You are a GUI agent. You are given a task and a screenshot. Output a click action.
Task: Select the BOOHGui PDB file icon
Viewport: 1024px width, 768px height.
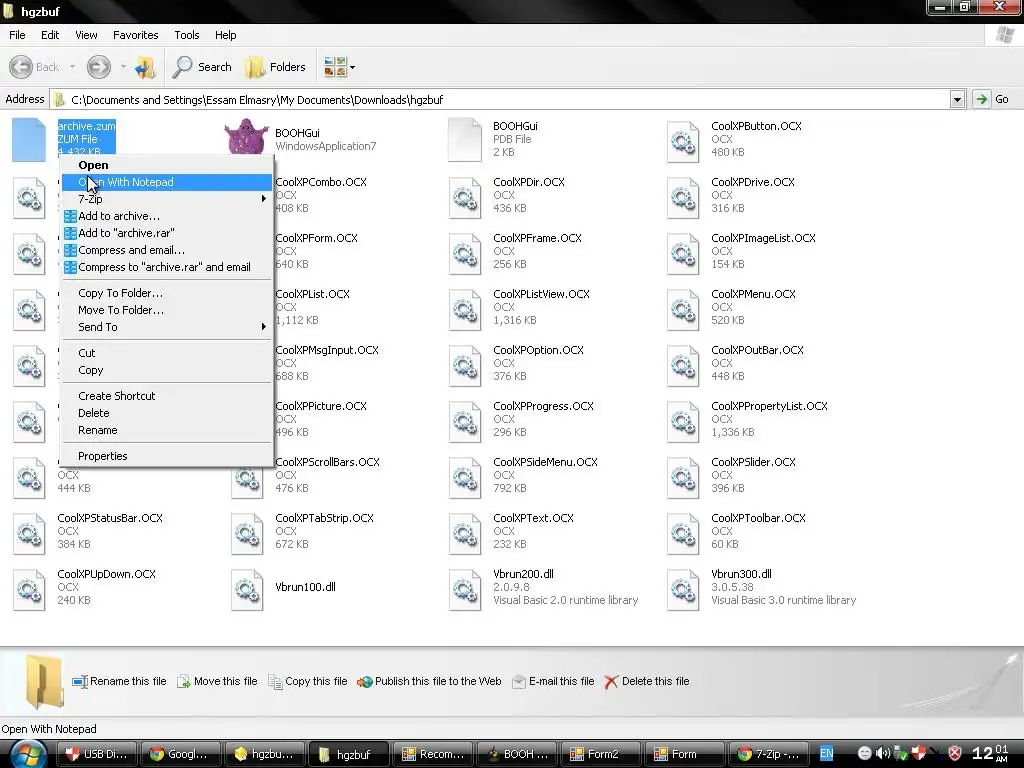coord(464,139)
